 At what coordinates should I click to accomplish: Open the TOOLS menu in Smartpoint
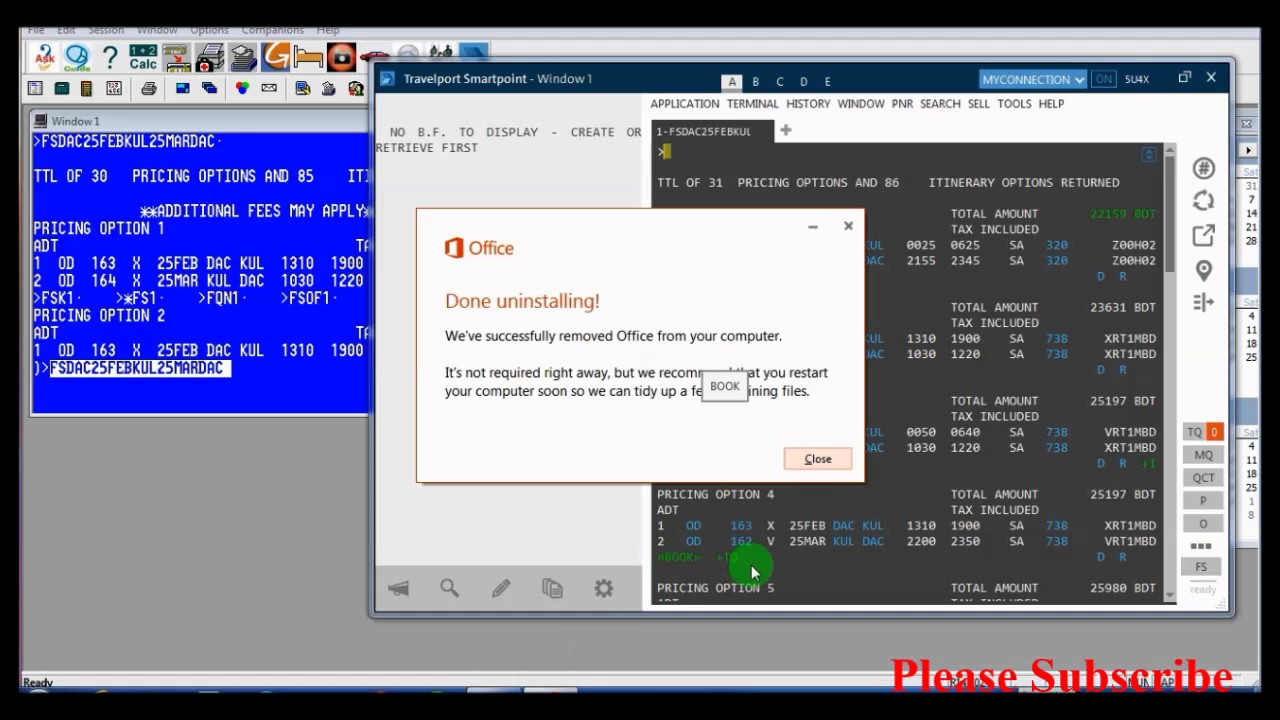click(1014, 104)
